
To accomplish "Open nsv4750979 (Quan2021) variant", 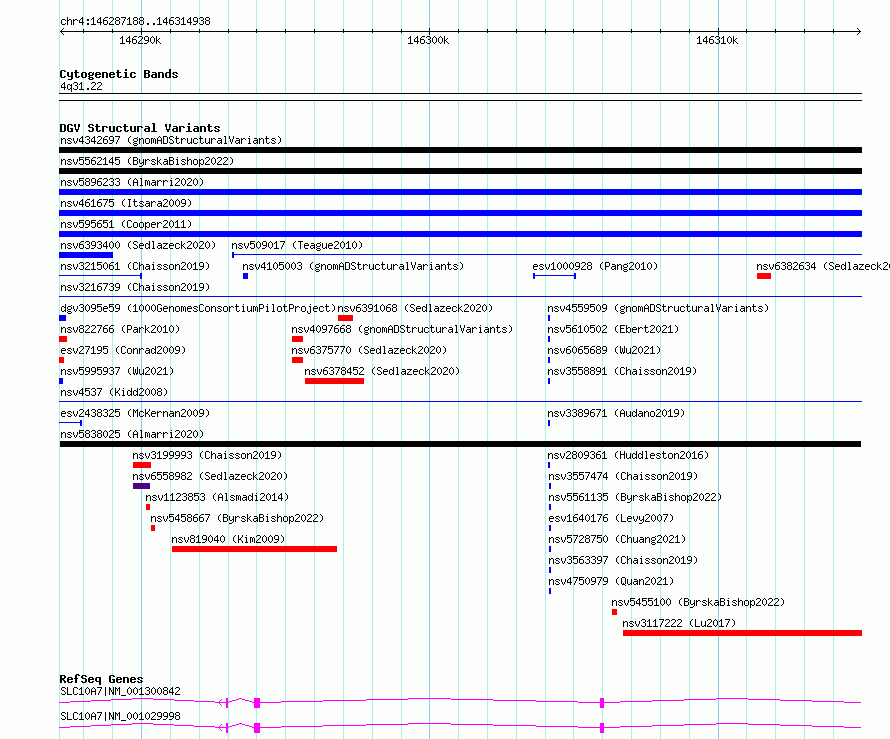I will coord(610,581).
